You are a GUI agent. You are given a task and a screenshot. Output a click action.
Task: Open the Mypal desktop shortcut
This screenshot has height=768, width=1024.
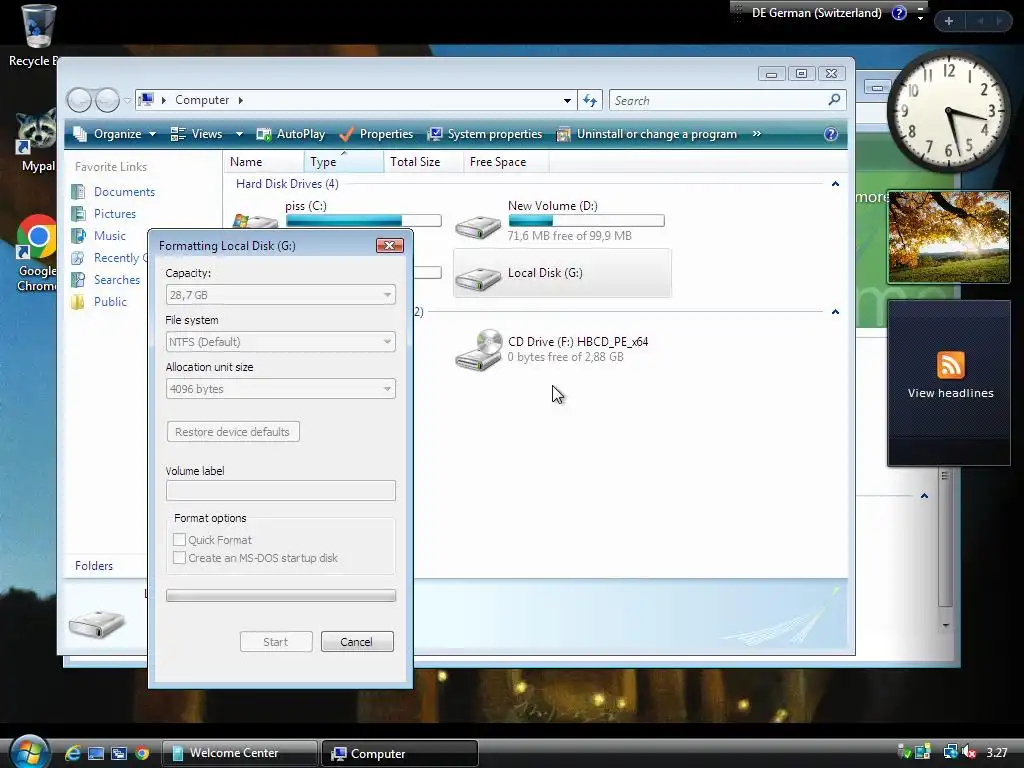pyautogui.click(x=36, y=140)
